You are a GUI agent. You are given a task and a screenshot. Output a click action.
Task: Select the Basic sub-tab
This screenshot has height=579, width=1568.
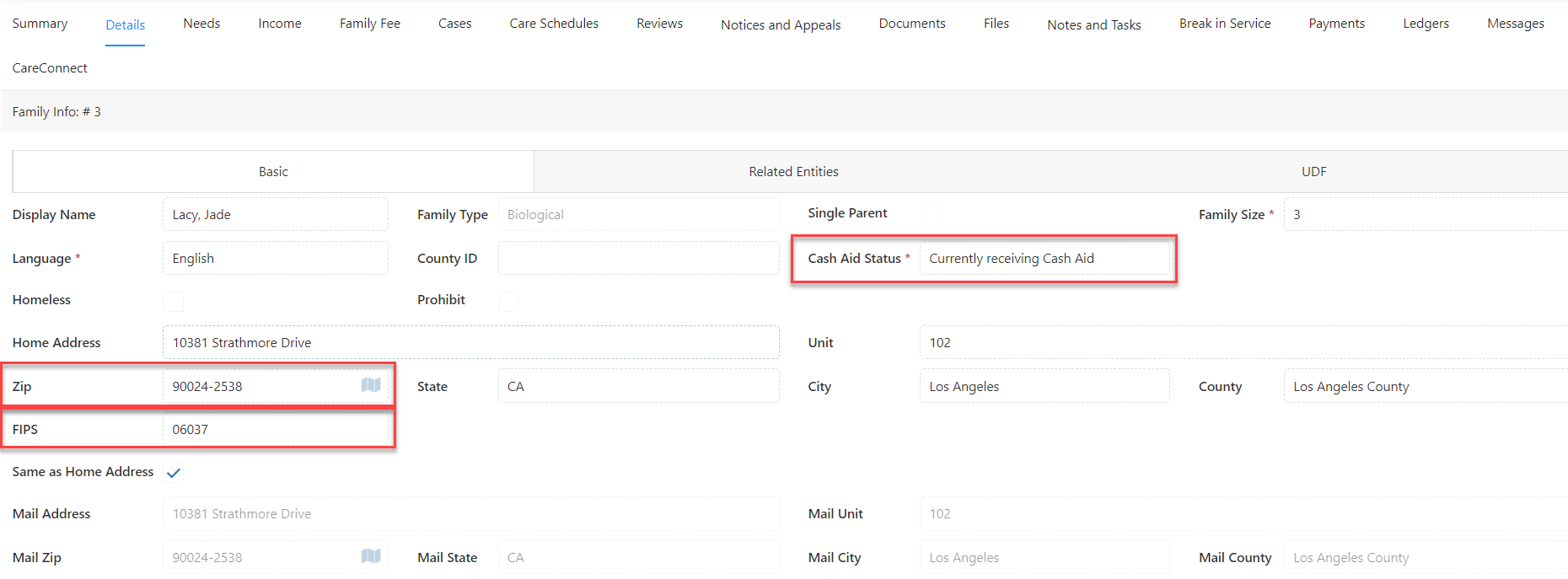click(x=273, y=172)
